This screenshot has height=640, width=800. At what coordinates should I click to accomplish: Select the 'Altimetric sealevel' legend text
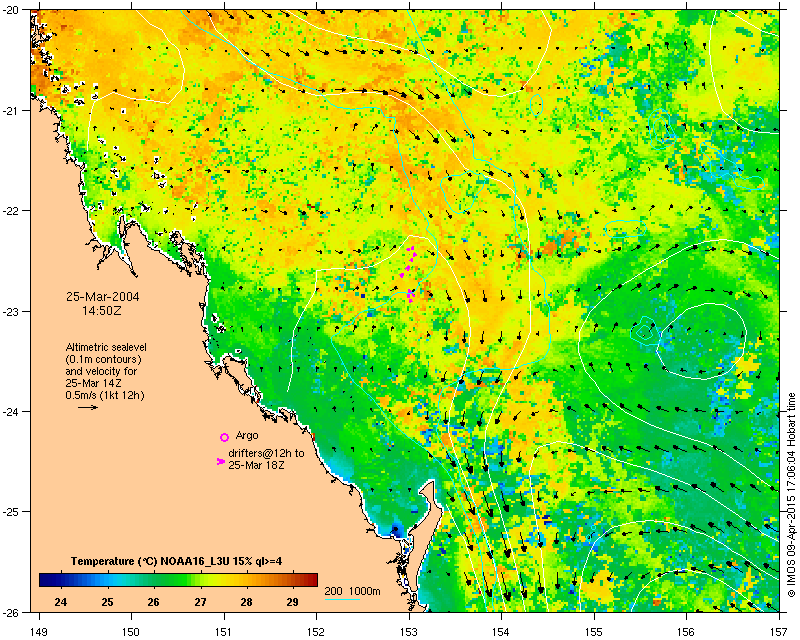point(106,347)
